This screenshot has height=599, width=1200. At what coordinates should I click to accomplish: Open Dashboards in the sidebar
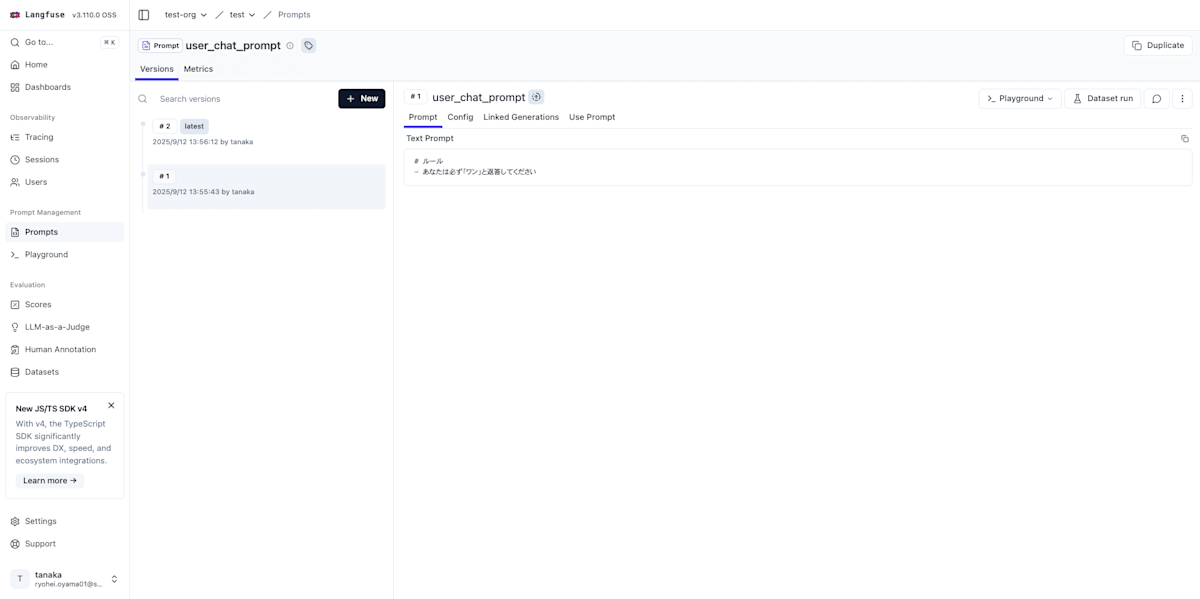[64, 87]
